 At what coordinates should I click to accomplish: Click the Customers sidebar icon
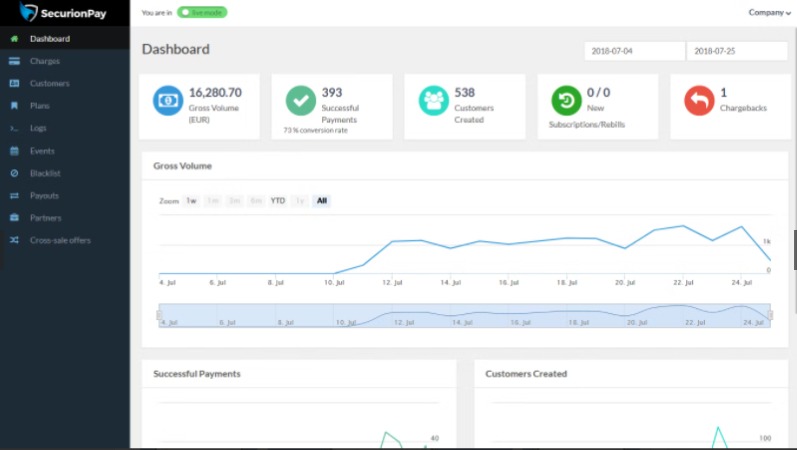click(14, 83)
